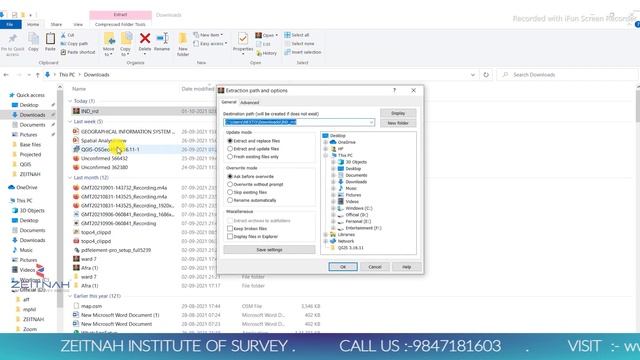Click the New folder button in the dialog
This screenshot has width=640, height=360.
click(398, 123)
